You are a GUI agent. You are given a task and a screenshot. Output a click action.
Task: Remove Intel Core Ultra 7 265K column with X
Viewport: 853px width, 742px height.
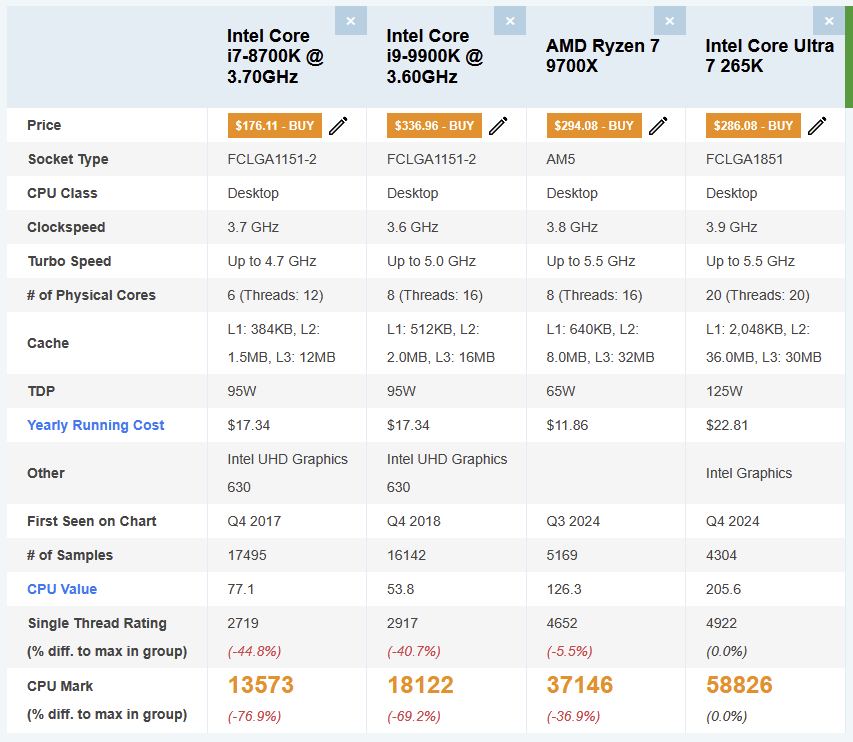(x=829, y=21)
